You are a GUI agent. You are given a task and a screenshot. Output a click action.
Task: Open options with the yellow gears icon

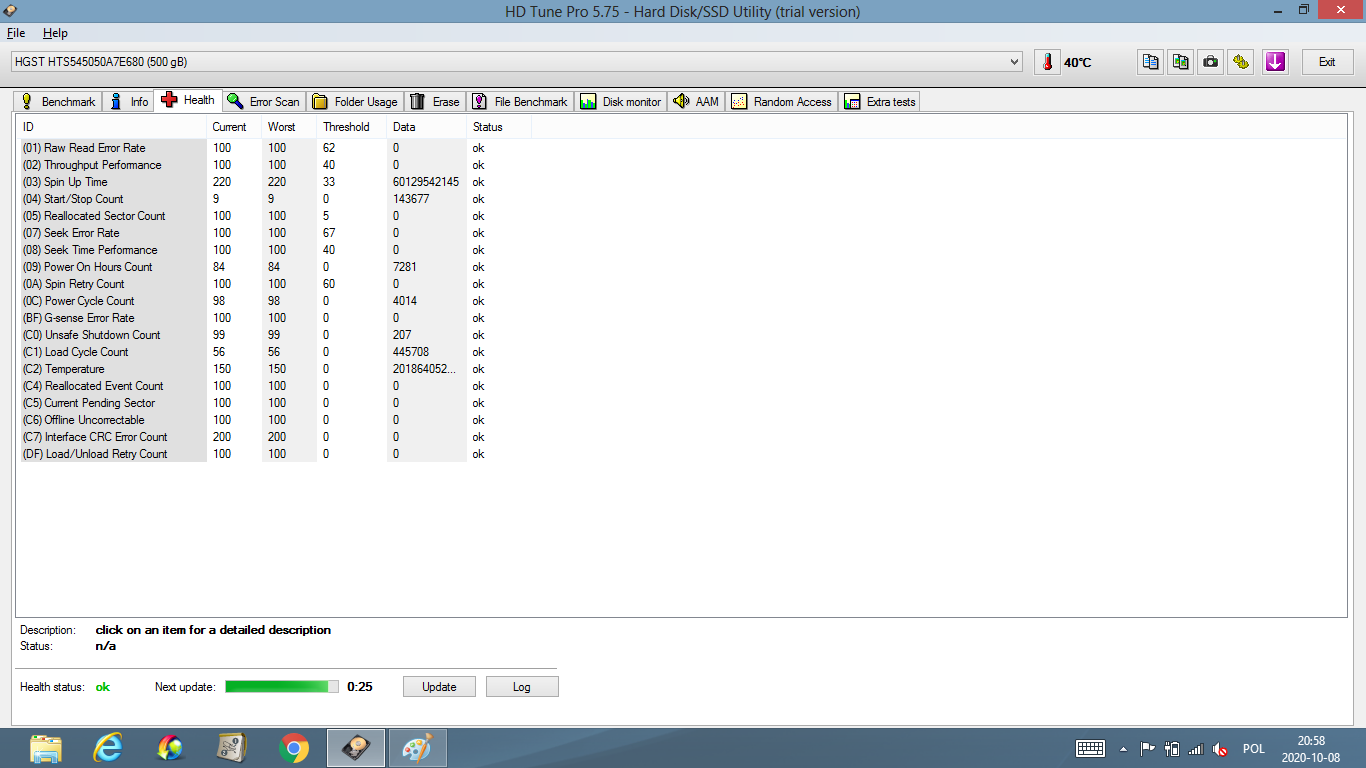coord(1241,62)
